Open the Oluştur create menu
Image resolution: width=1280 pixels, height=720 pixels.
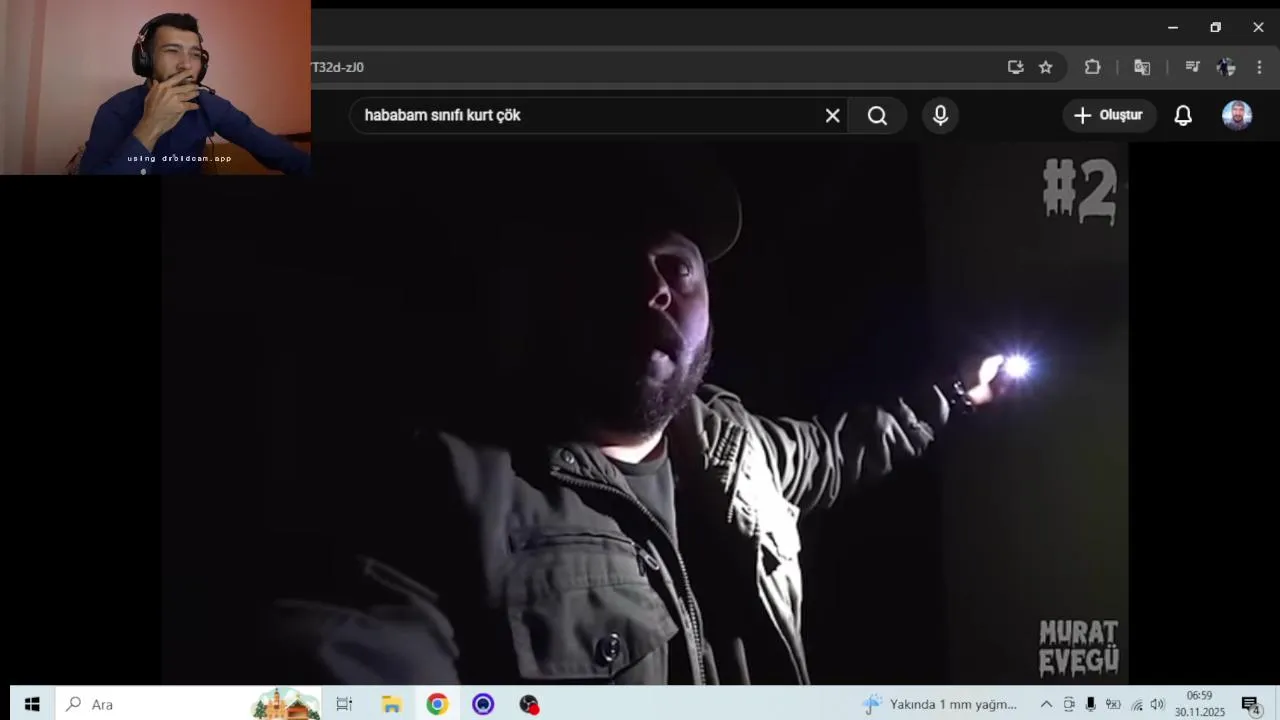[x=1109, y=115]
